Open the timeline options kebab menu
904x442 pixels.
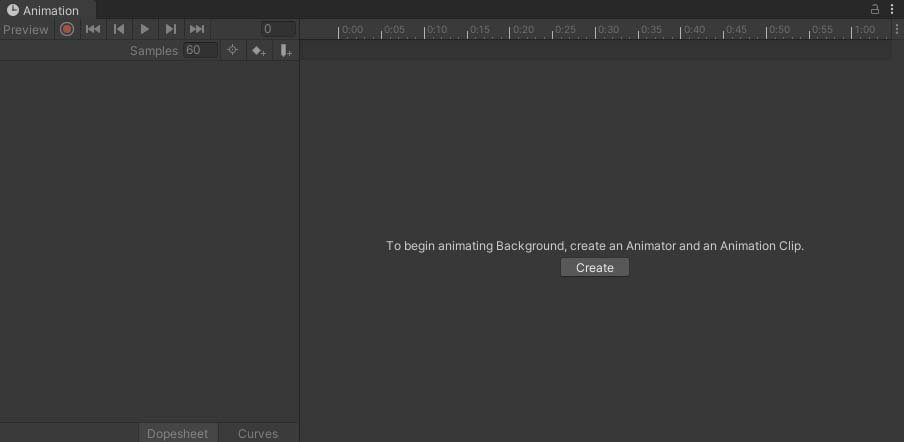(x=897, y=29)
